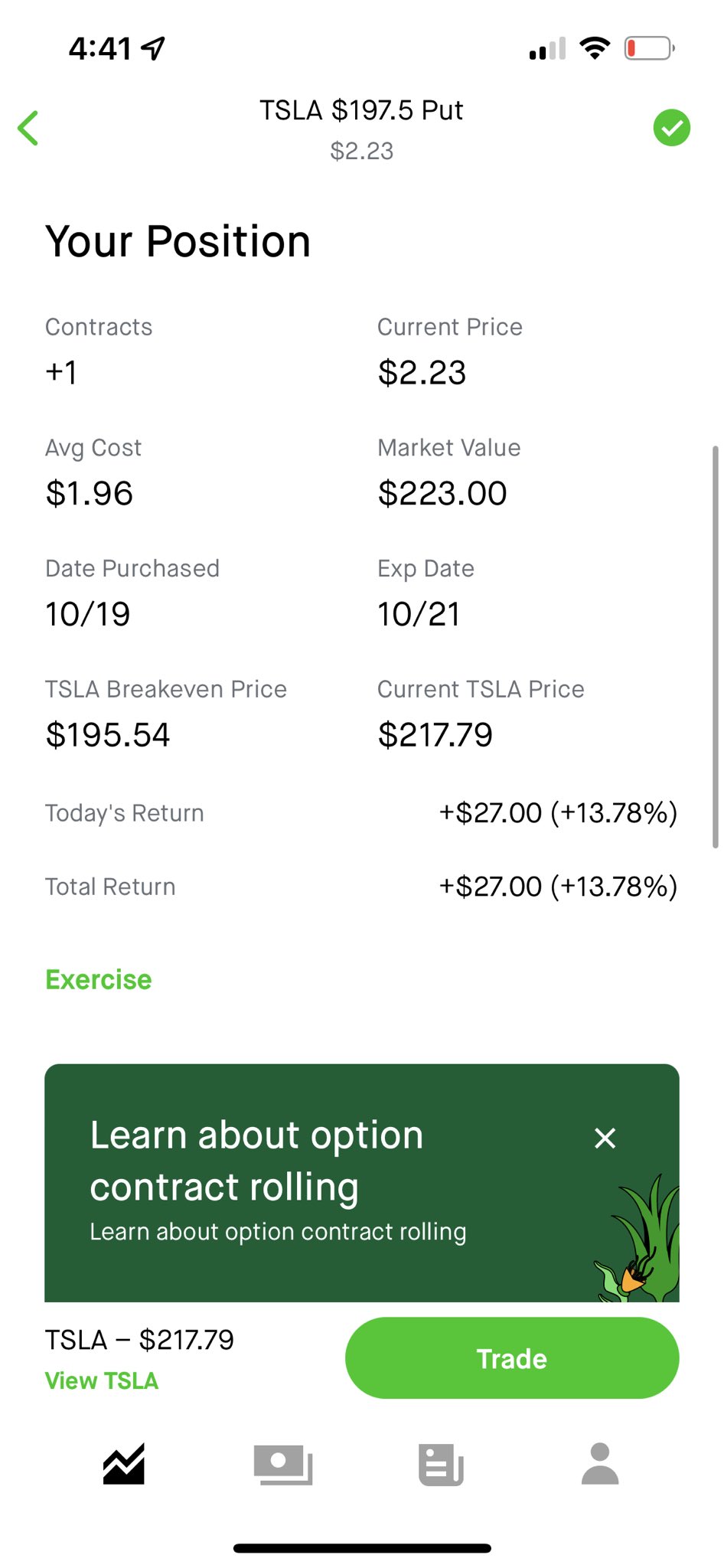The image size is (724, 1568).
Task: Open the investing chart tab
Action: coord(124,1464)
